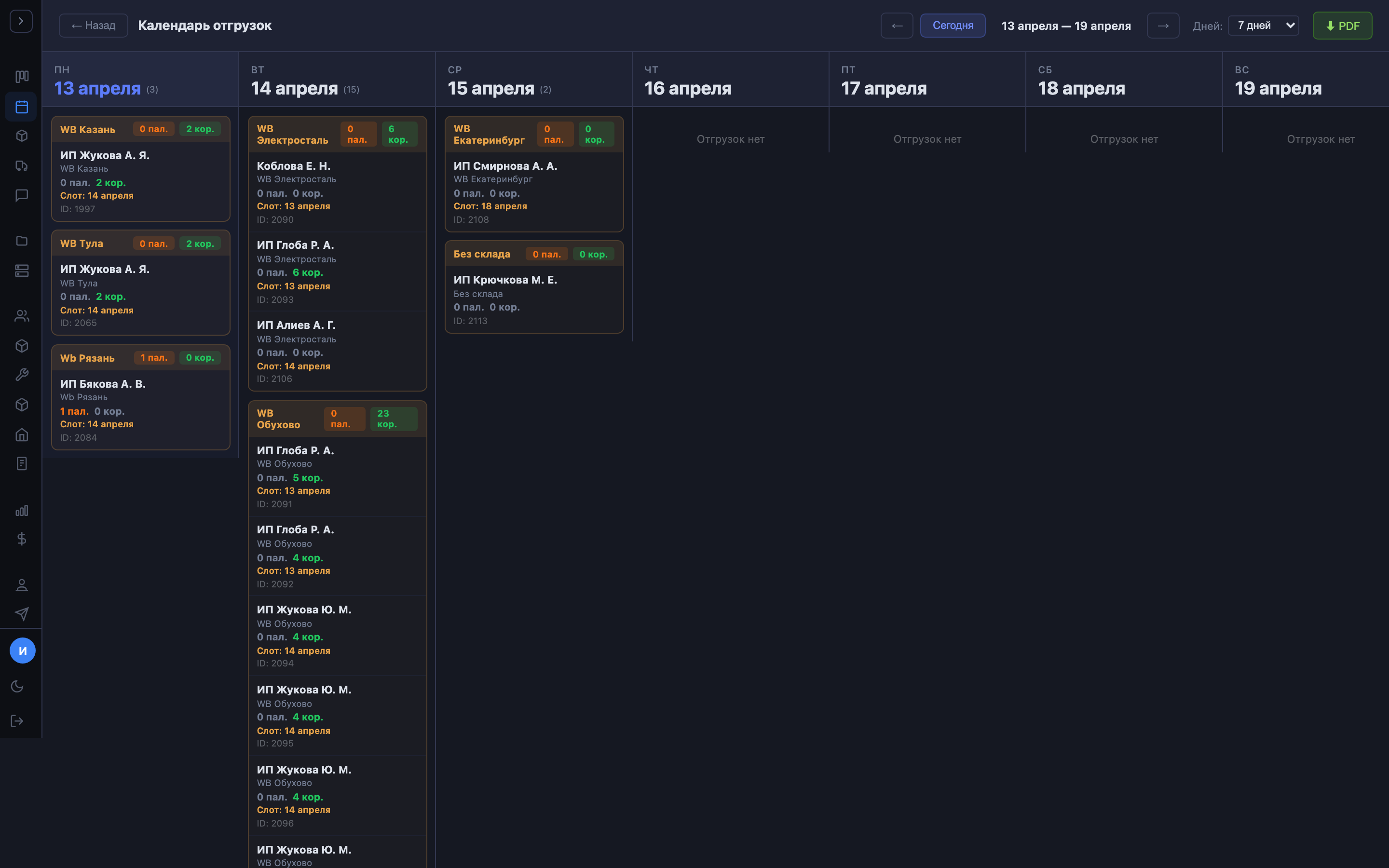
Task: Click the wrench tools icon
Action: tap(22, 375)
